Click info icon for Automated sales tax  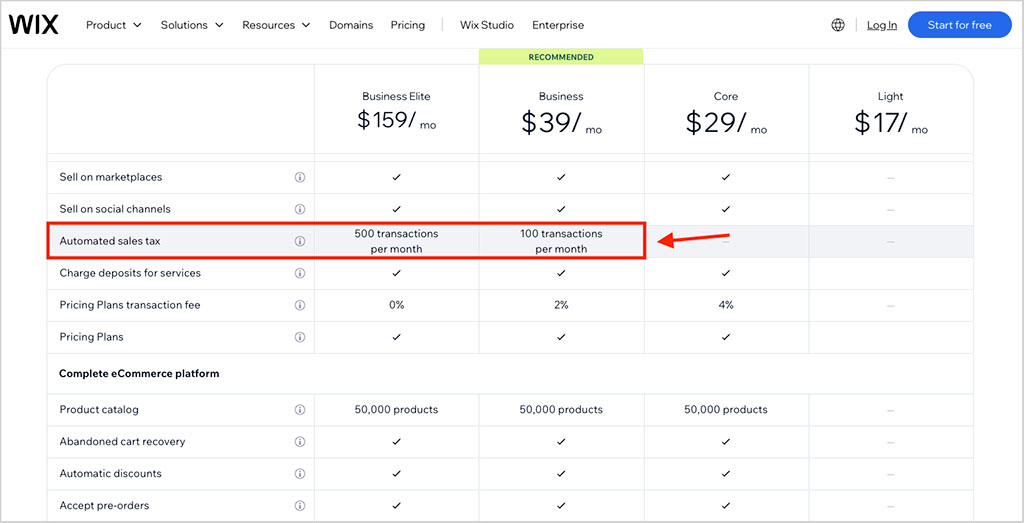(x=300, y=241)
